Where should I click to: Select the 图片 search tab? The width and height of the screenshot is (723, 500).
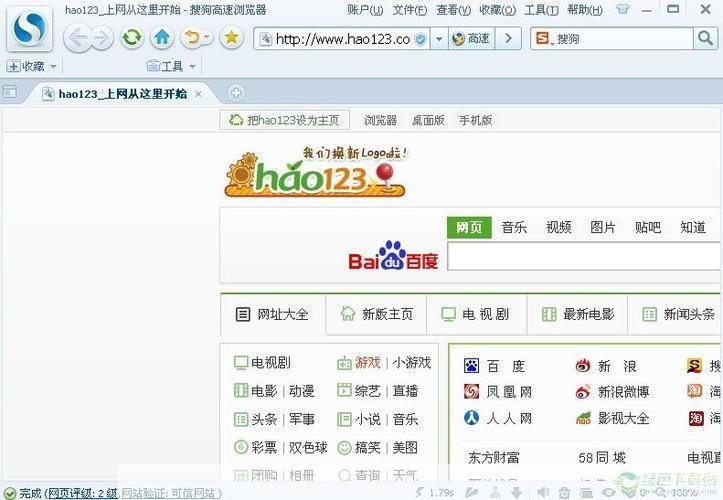click(603, 227)
